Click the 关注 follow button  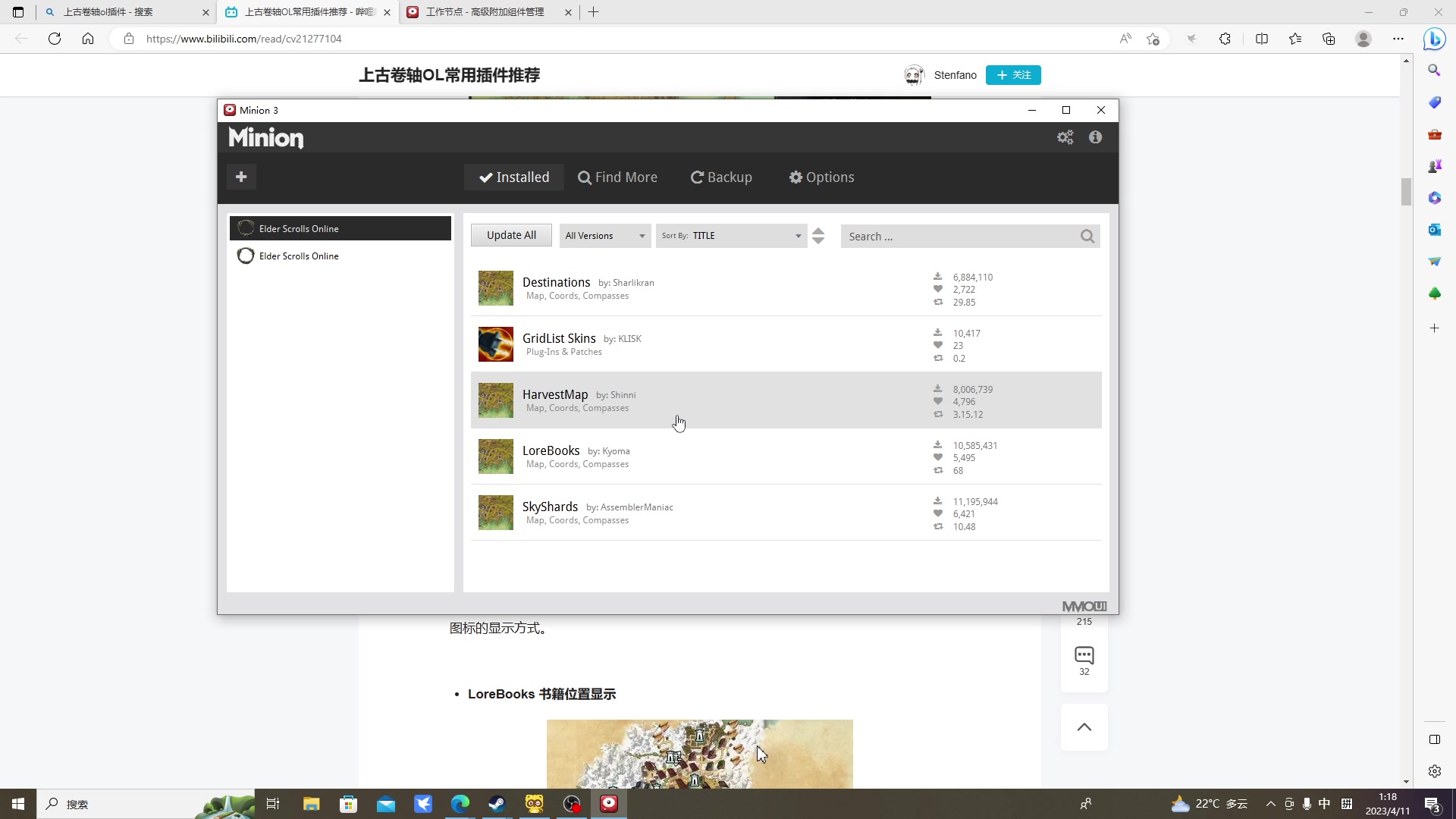pos(1013,75)
